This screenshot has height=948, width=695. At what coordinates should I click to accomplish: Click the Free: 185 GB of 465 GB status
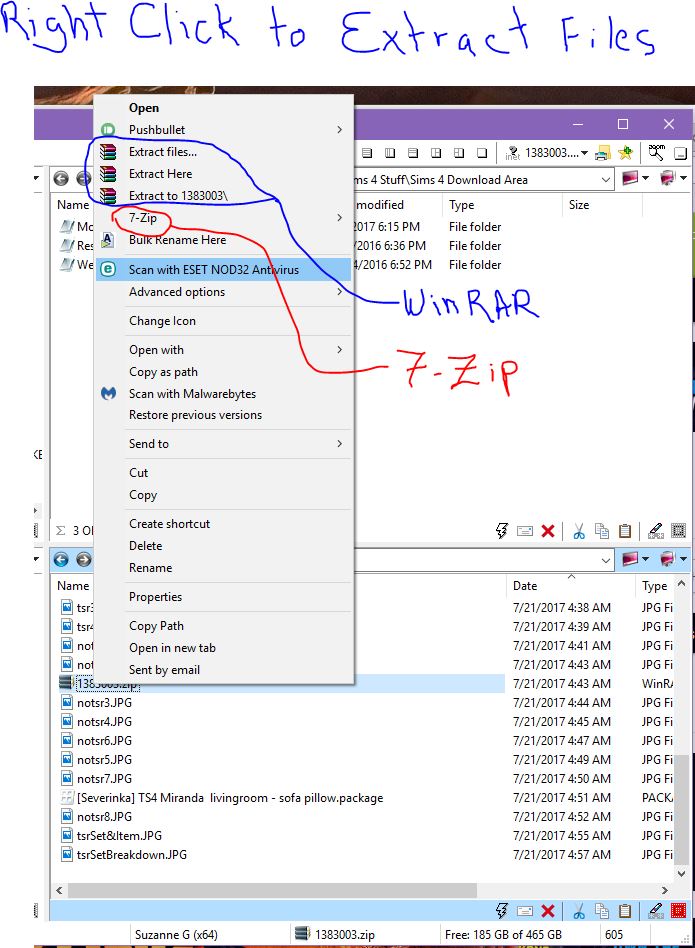point(503,935)
